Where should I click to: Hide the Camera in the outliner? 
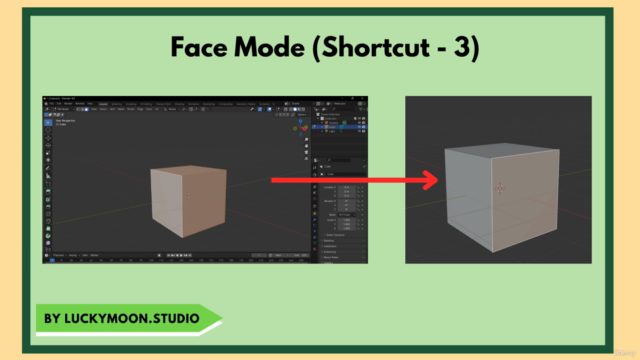pos(359,122)
